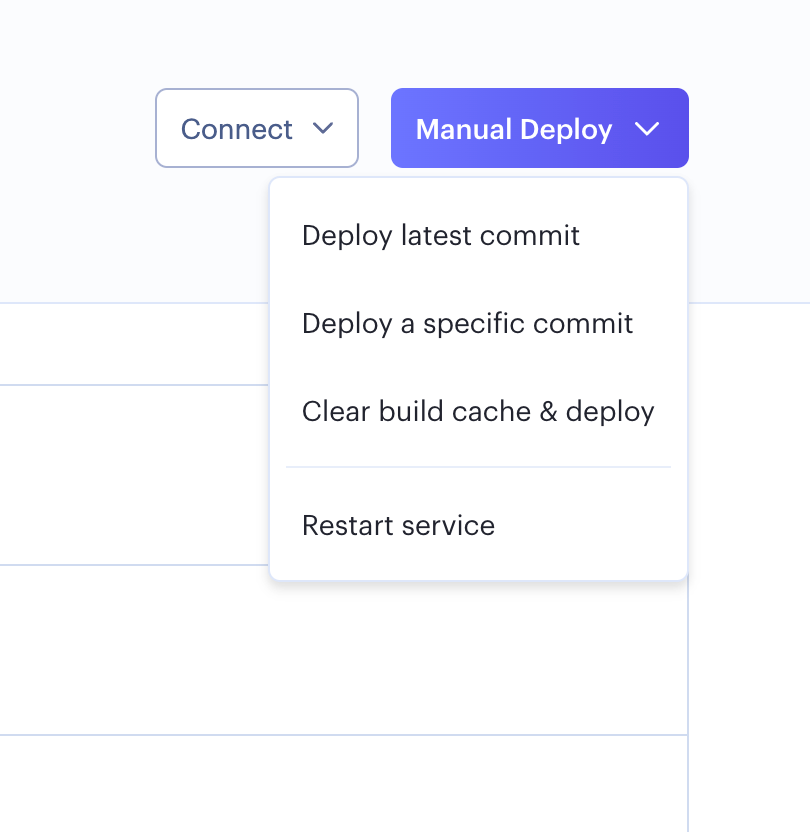The height and width of the screenshot is (832, 810).
Task: Choose Deploy a specific commit
Action: (467, 324)
